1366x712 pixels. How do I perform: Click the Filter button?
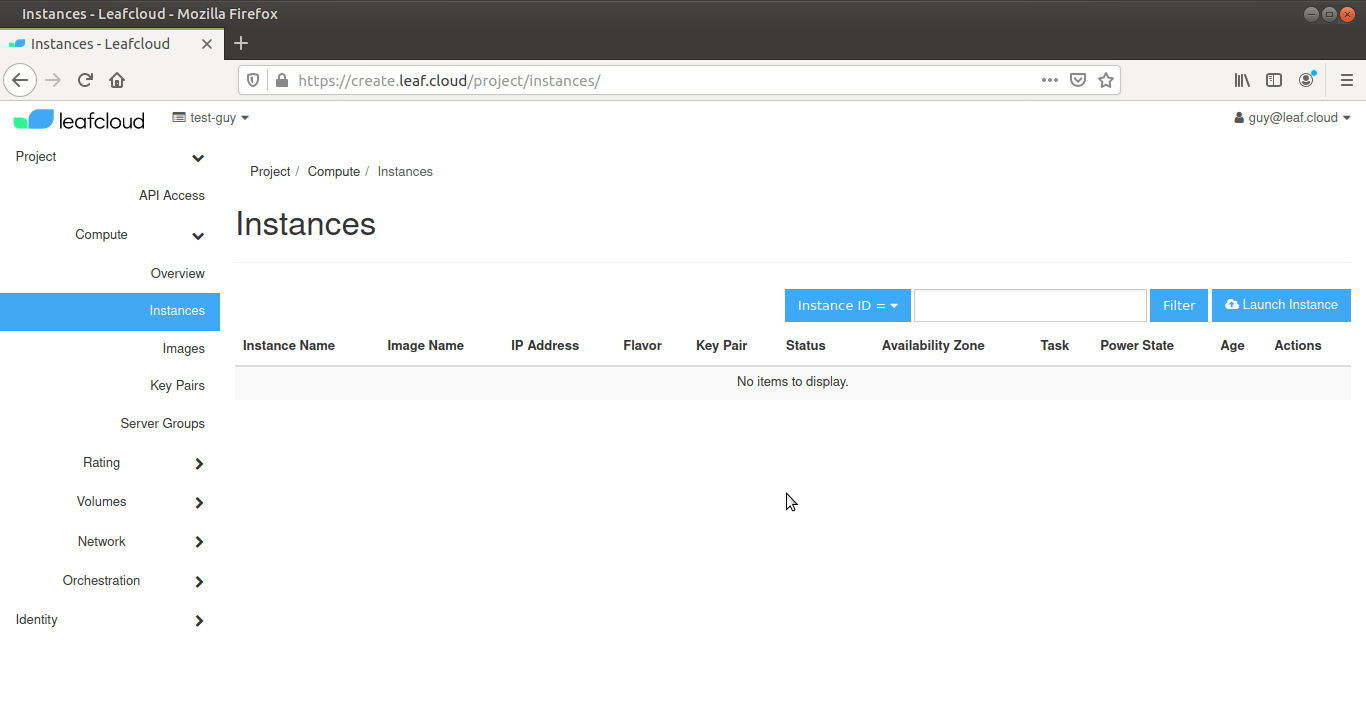(x=1179, y=305)
